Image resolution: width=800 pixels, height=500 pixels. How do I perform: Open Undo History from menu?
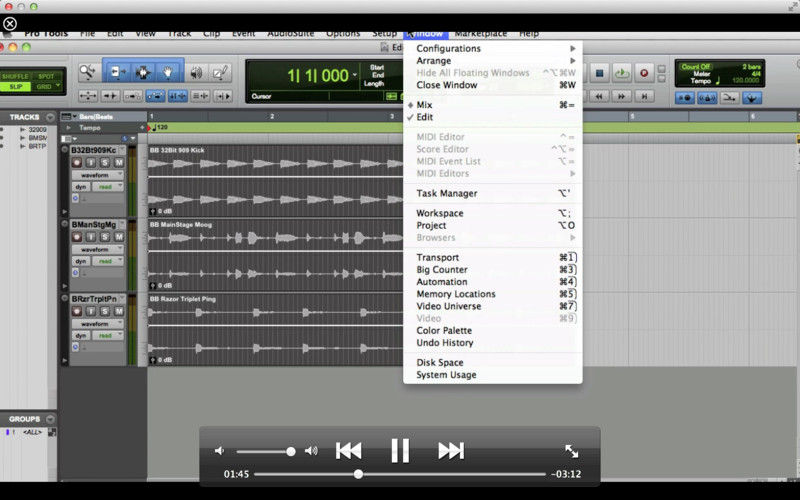point(493,343)
